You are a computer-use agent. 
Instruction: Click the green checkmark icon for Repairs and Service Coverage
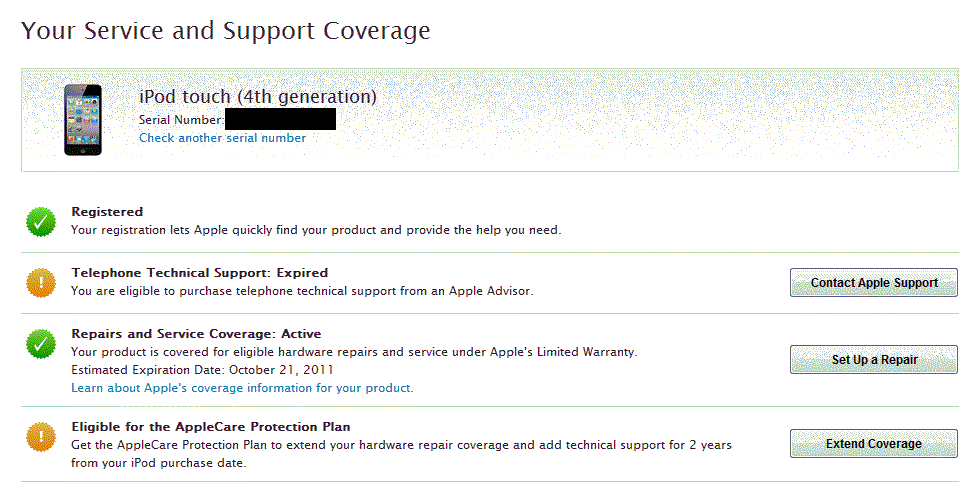41,343
